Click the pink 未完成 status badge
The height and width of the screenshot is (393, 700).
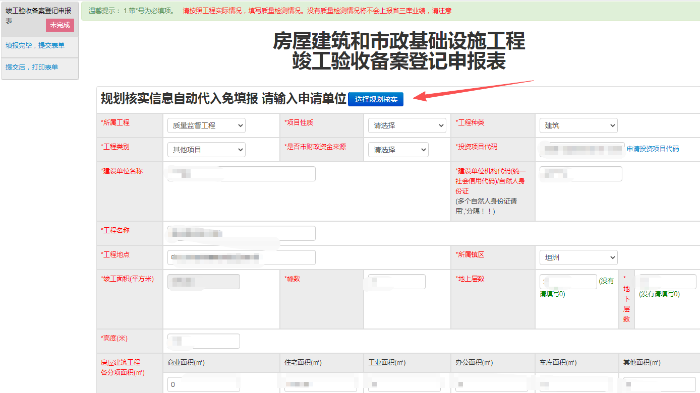pos(60,25)
